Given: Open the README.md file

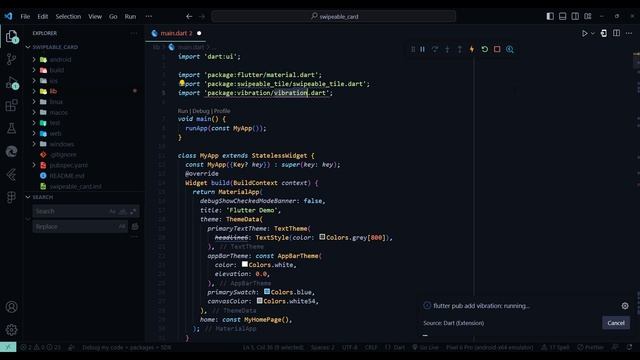Looking at the screenshot, I should coord(67,176).
